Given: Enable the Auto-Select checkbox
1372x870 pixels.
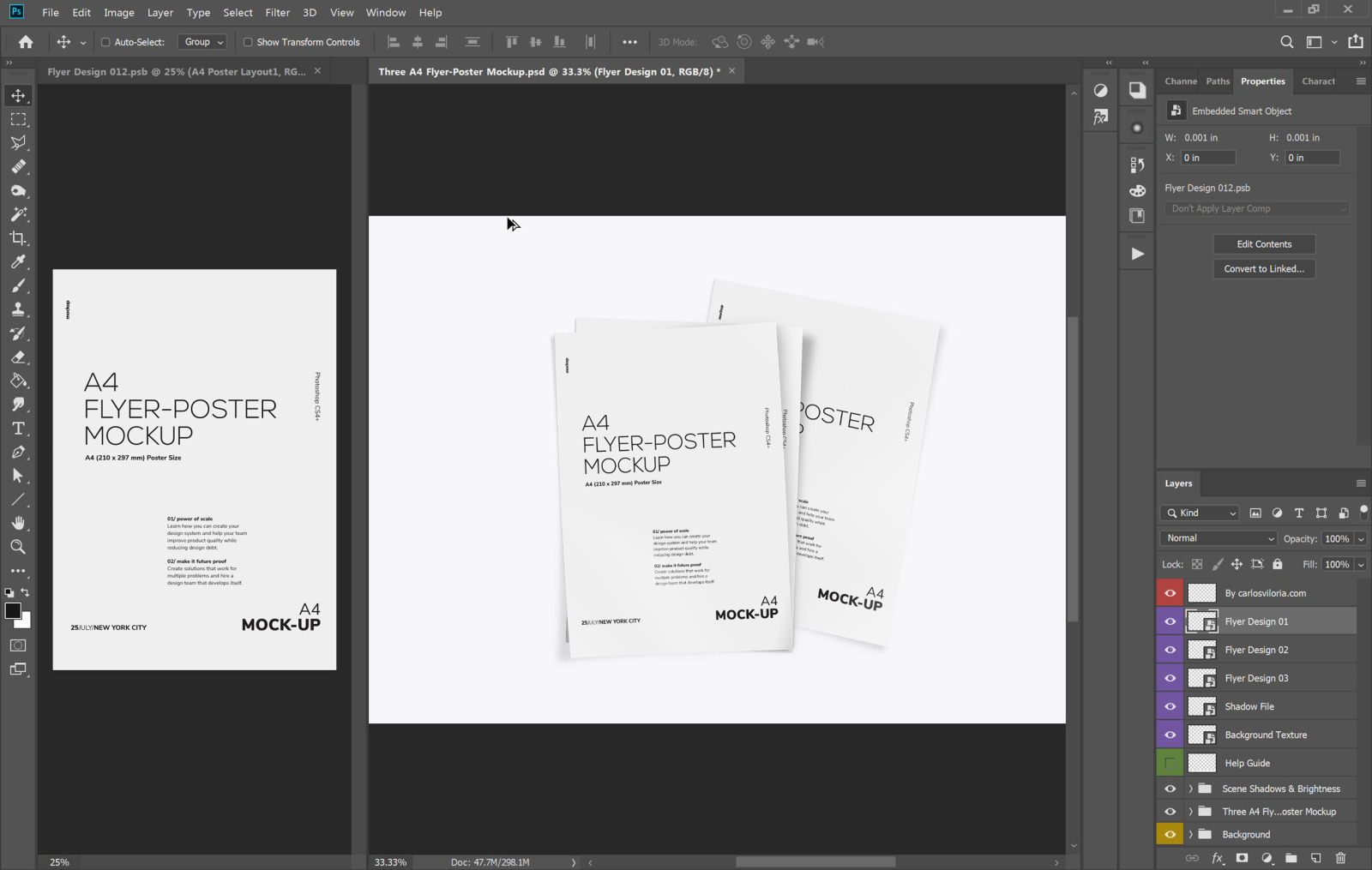Looking at the screenshot, I should point(106,42).
